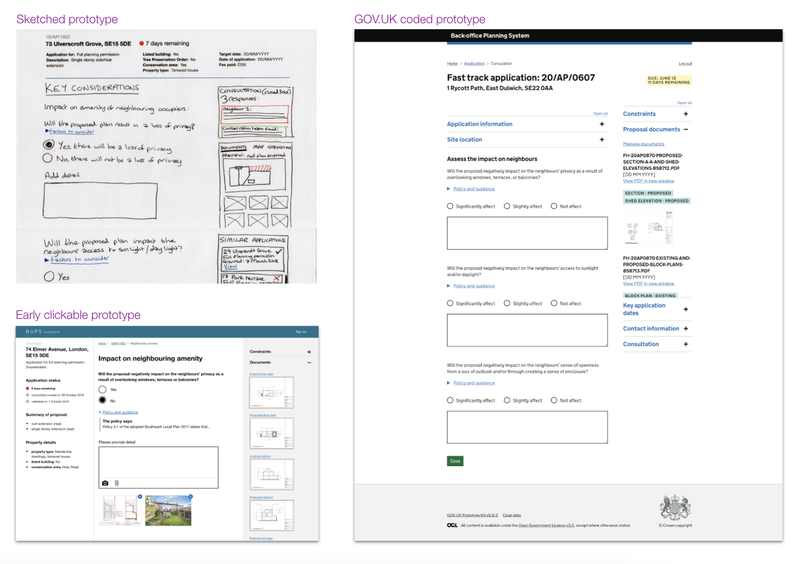Click 'Open all' above Constraints in the sidebar
800x564 pixels.
(x=684, y=103)
